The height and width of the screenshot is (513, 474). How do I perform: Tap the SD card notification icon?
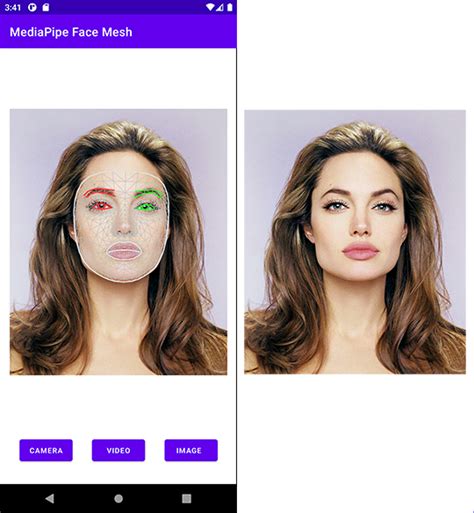pyautogui.click(x=46, y=7)
